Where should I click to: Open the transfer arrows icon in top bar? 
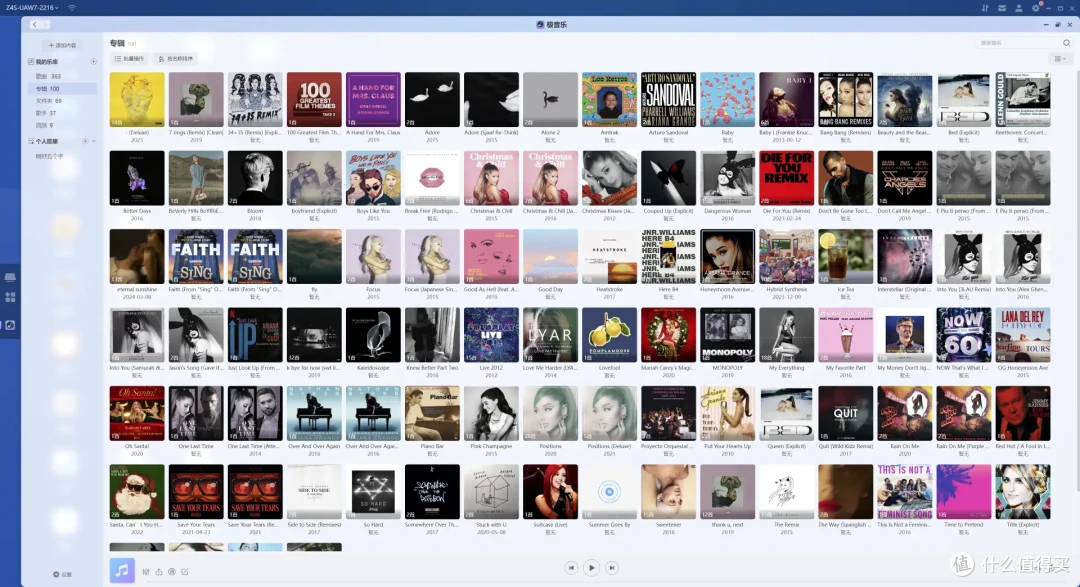pyautogui.click(x=985, y=8)
